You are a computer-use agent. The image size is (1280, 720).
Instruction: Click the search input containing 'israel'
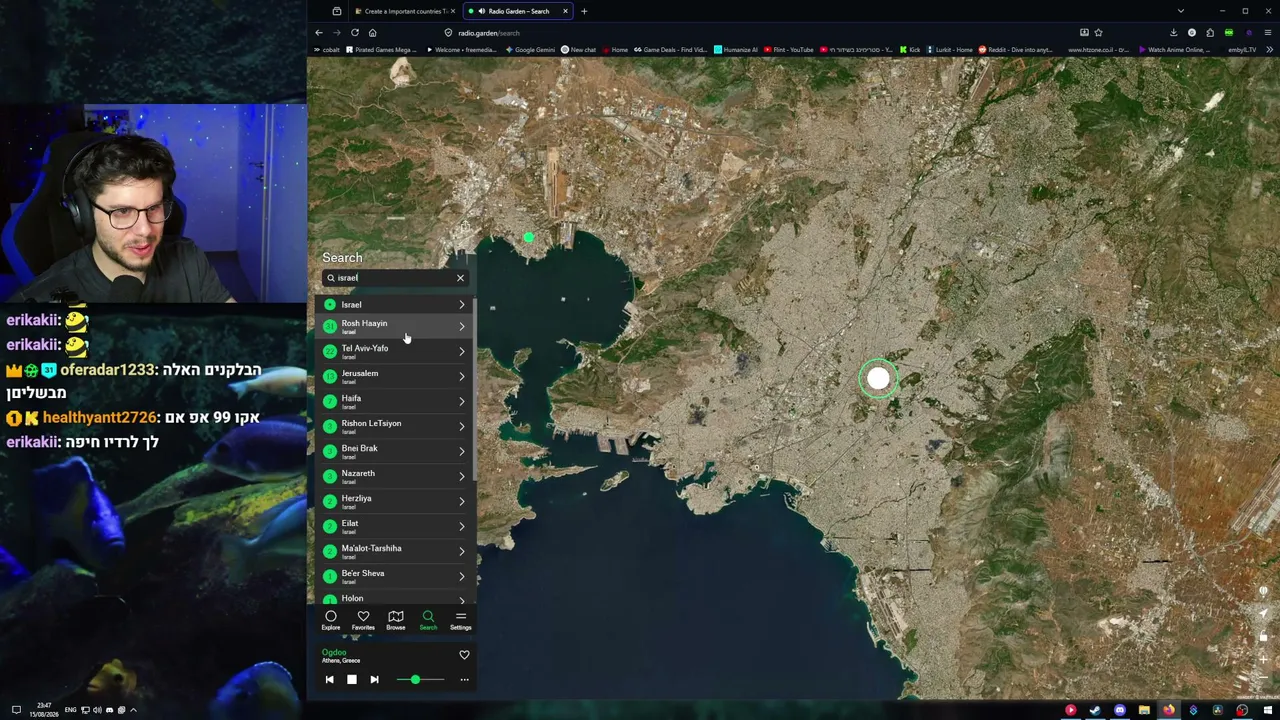point(394,278)
